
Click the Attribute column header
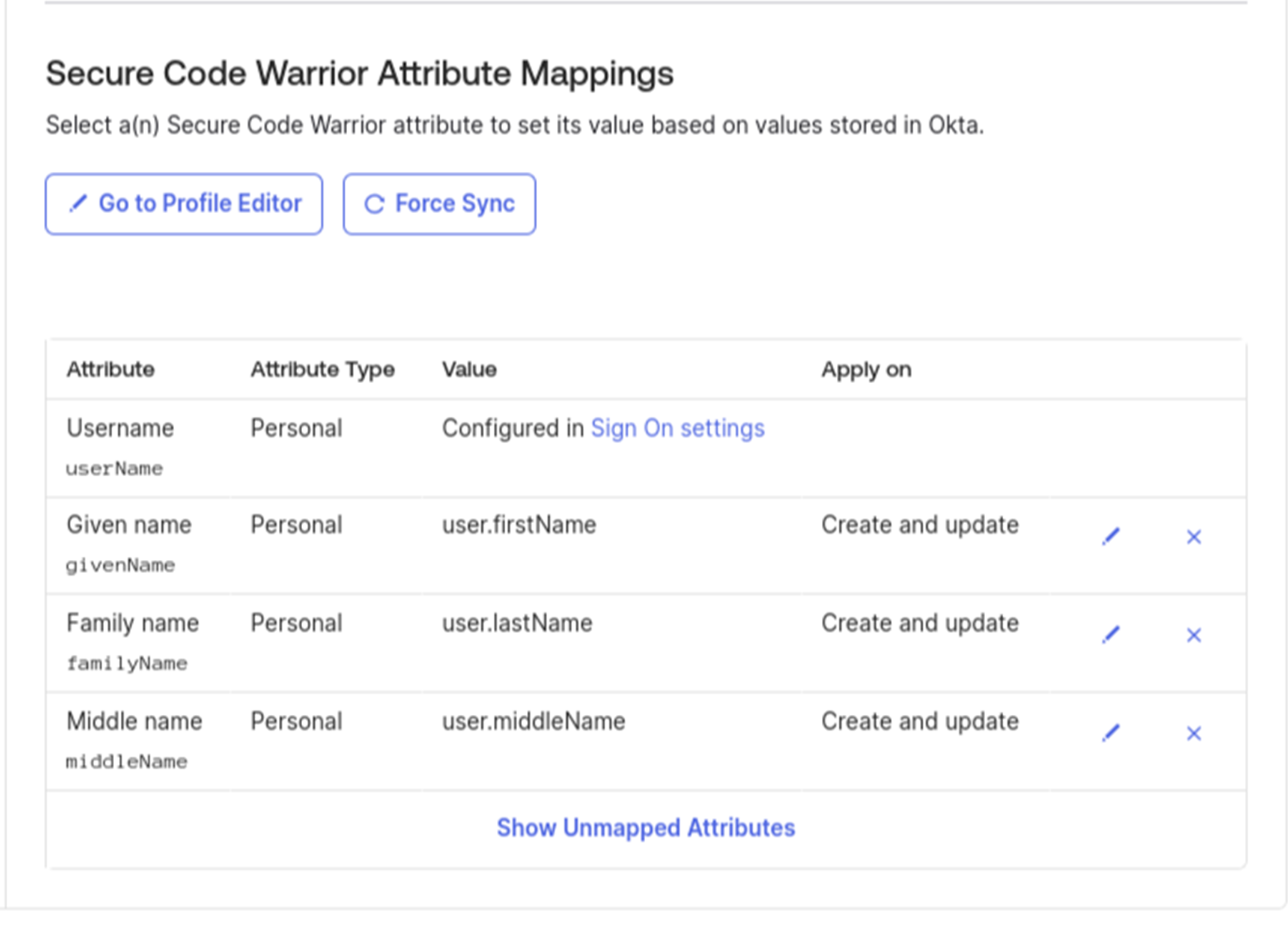coord(111,369)
